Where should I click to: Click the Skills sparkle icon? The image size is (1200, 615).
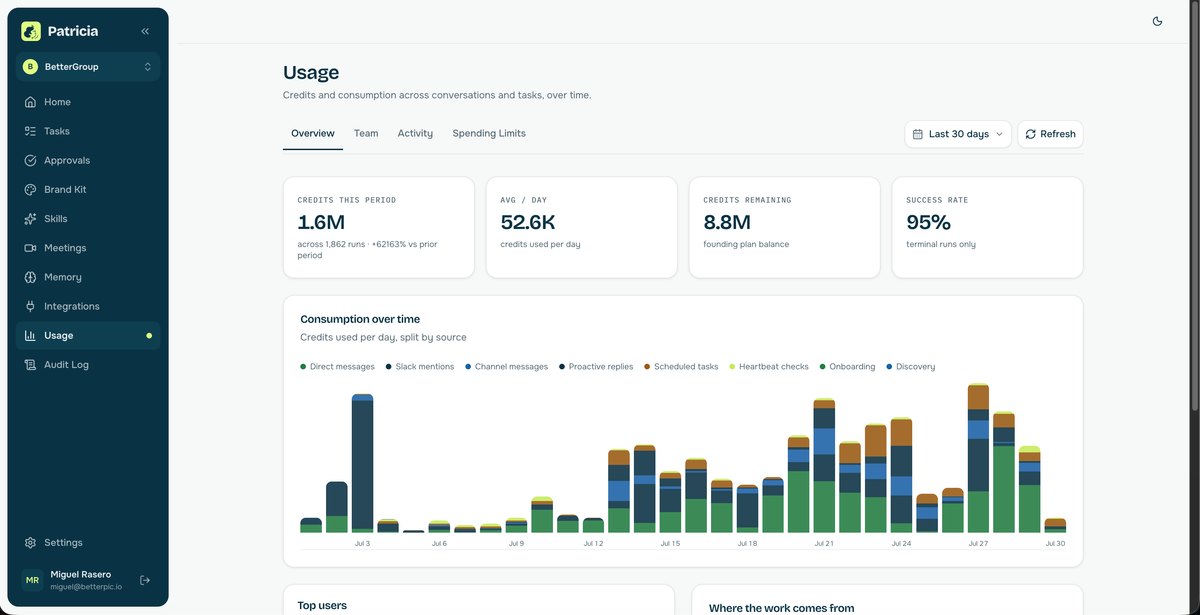pos(30,218)
